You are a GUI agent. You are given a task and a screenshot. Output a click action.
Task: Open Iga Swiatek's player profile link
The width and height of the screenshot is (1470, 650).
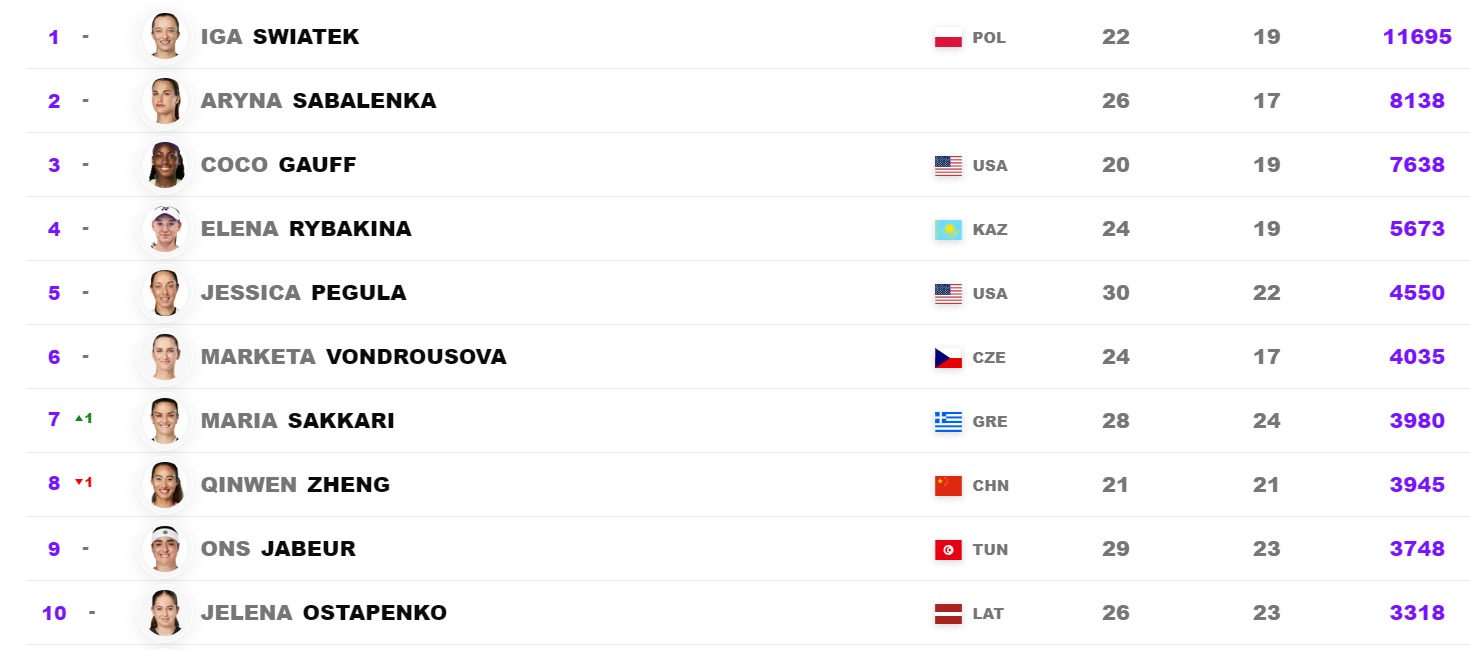click(x=279, y=37)
